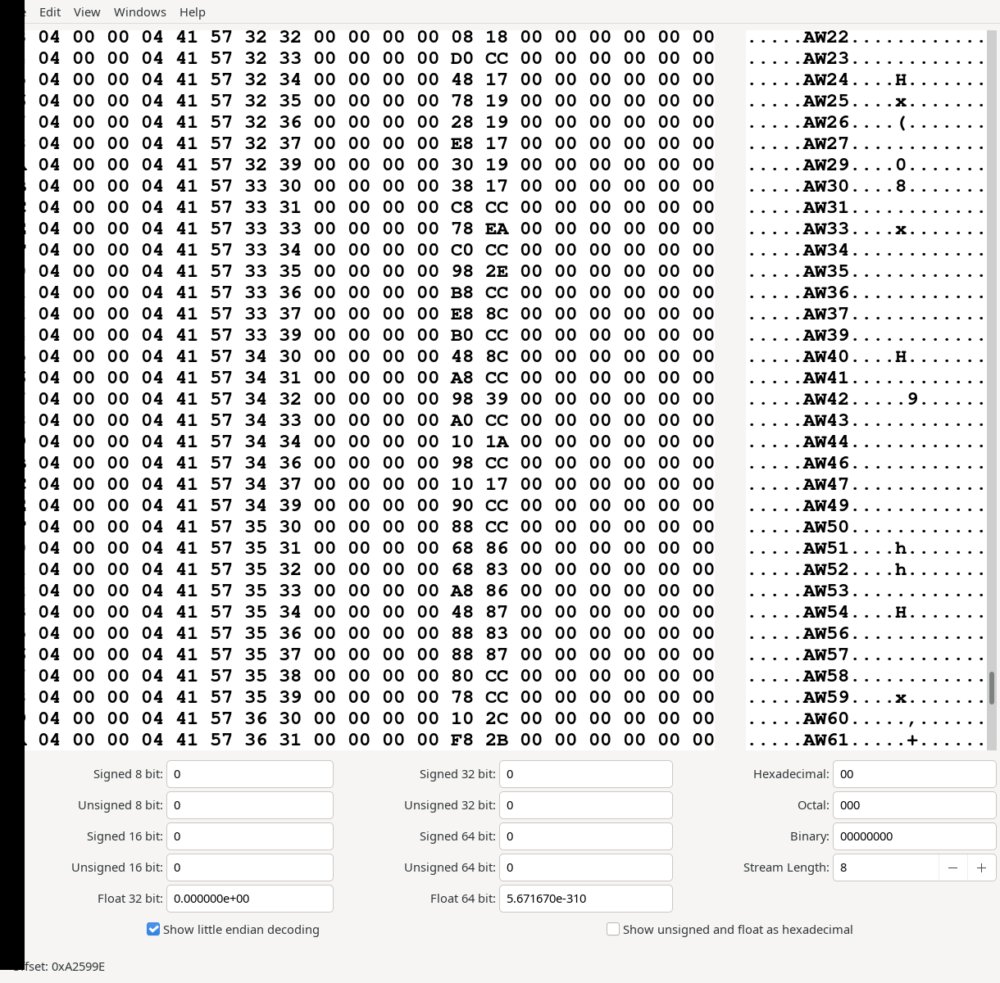This screenshot has height=983, width=1000.
Task: Click the Offset 0xA2599E status text
Action: coord(60,966)
